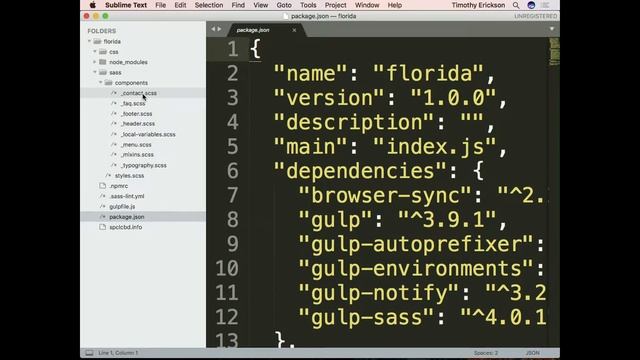The height and width of the screenshot is (360, 640).
Task: Click the FOLDERS sidebar heading
Action: (x=102, y=31)
